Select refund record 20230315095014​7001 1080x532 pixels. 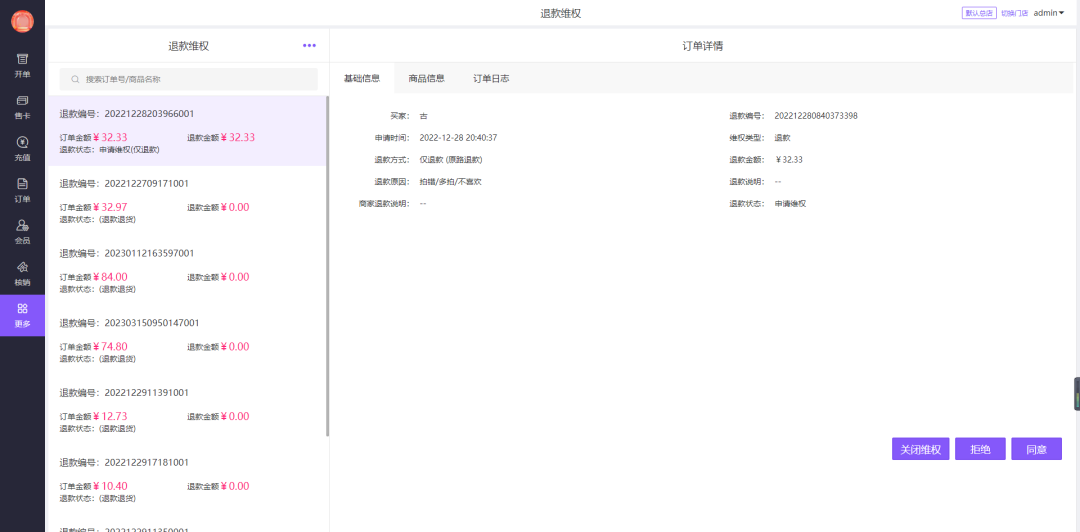[186, 340]
